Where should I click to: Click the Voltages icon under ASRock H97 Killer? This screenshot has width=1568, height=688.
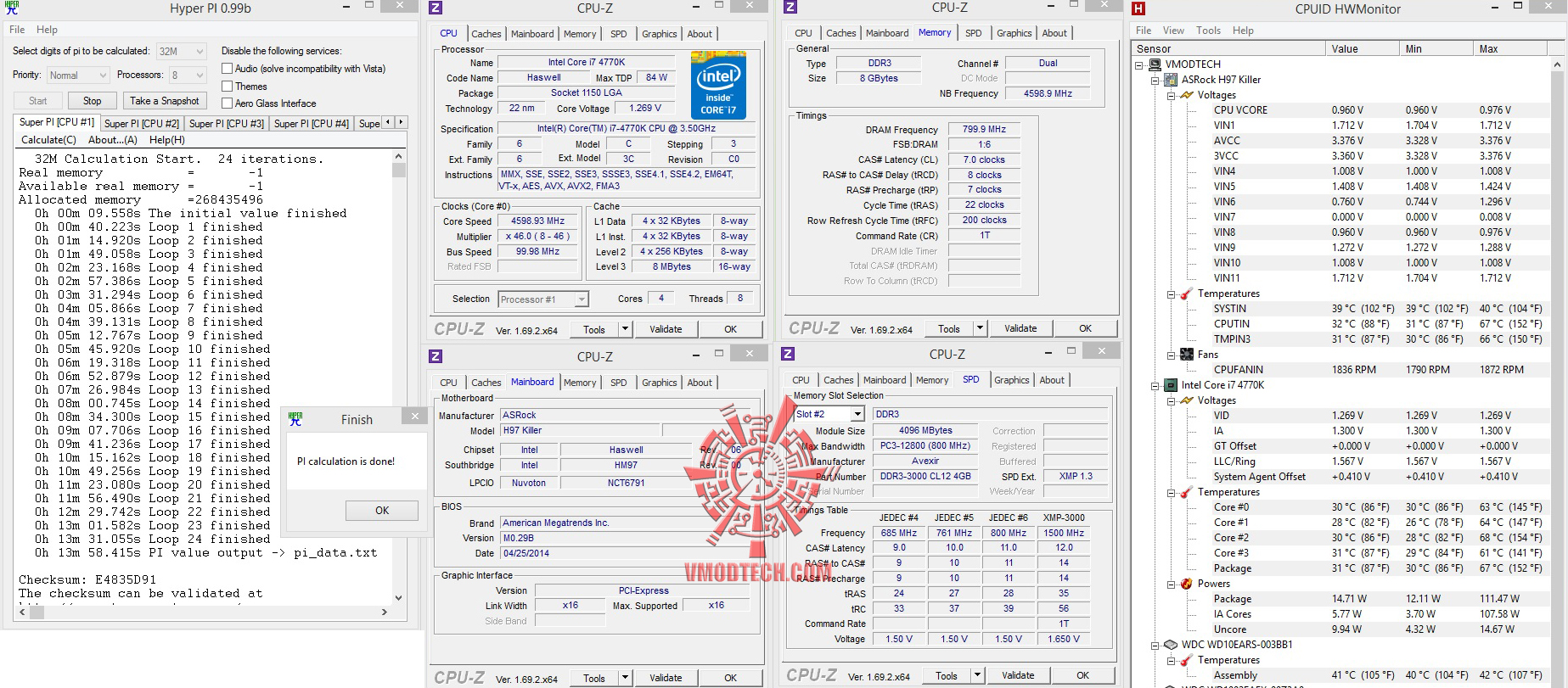[1186, 95]
